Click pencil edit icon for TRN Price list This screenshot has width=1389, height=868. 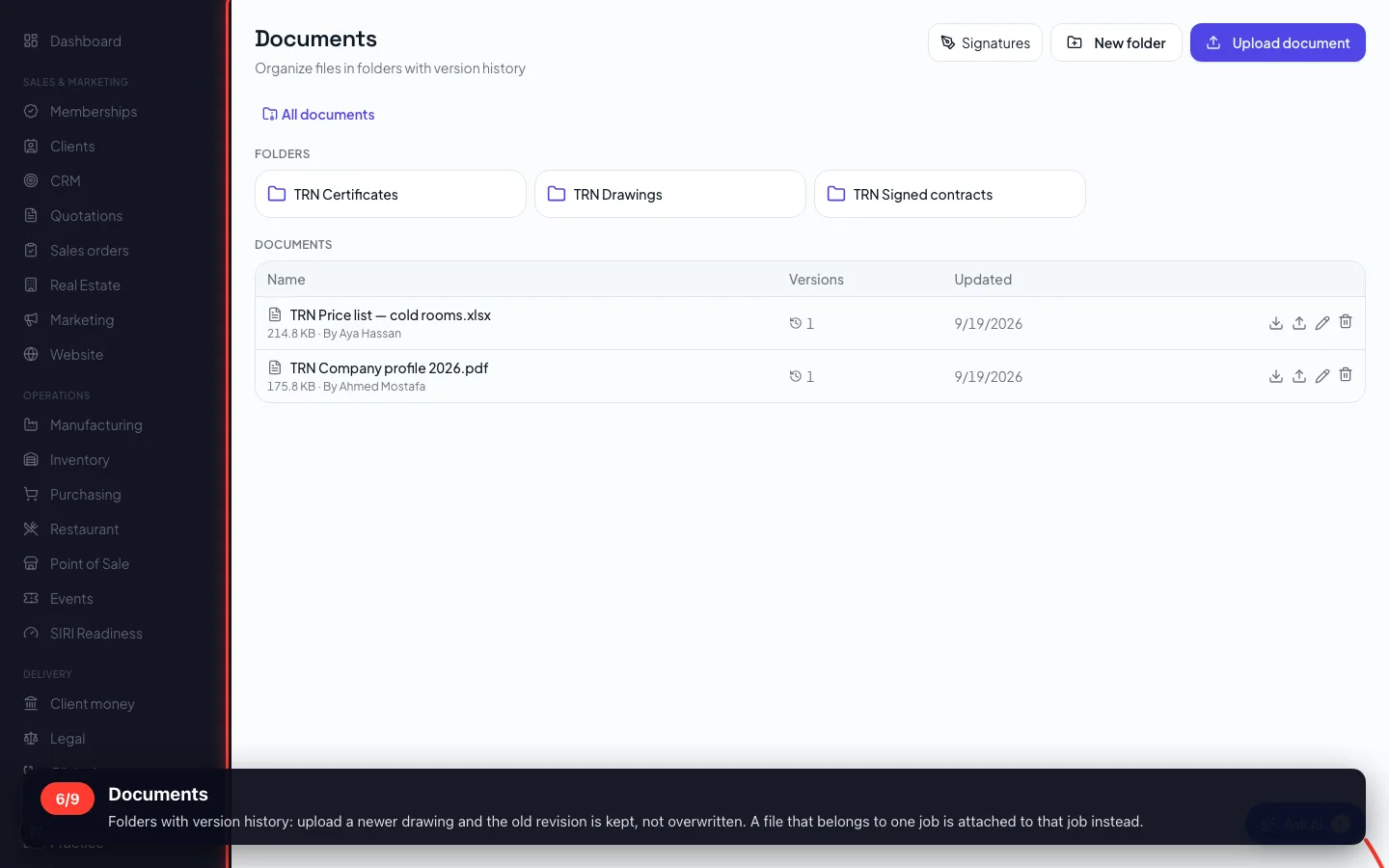click(x=1322, y=323)
